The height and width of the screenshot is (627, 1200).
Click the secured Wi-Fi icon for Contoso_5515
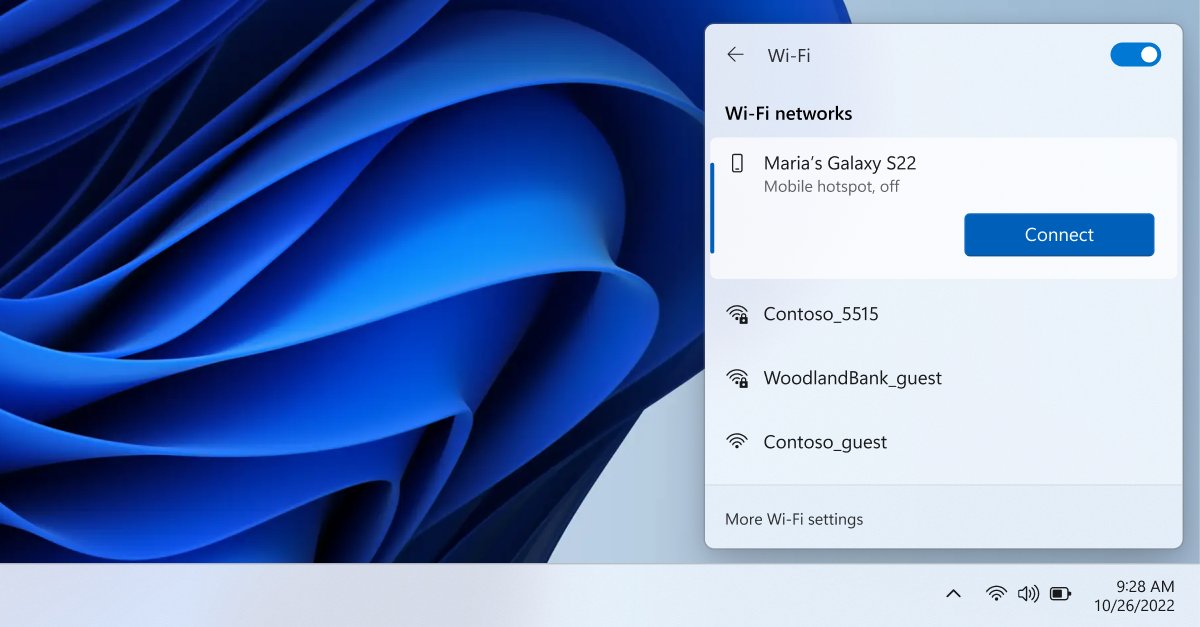click(x=737, y=313)
